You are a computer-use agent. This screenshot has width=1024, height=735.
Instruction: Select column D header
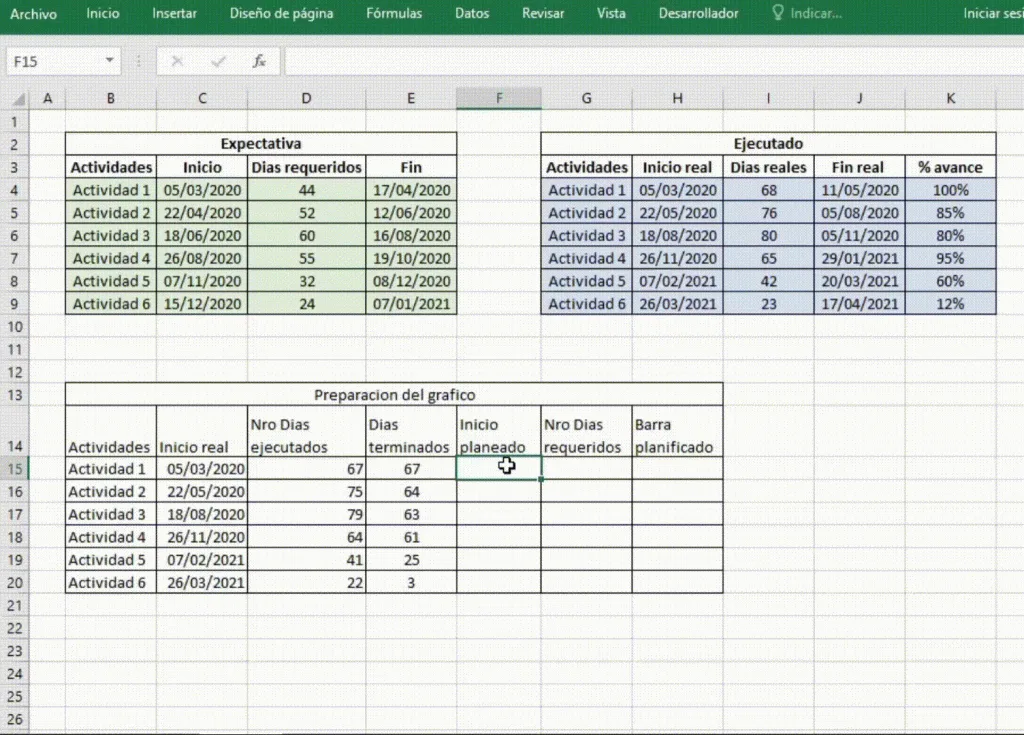306,99
